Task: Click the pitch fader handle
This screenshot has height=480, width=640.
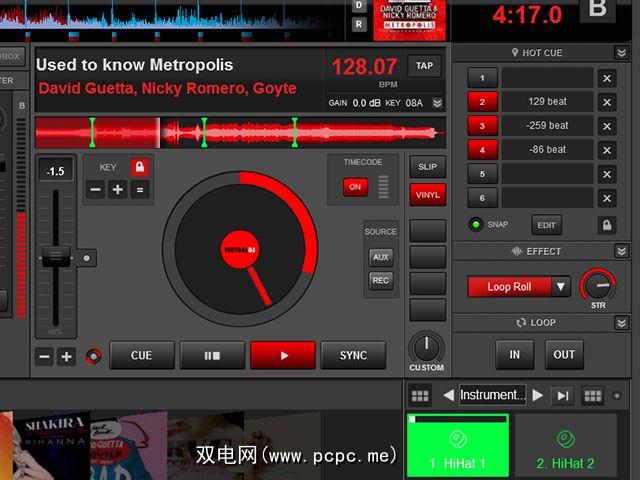Action: coord(56,257)
